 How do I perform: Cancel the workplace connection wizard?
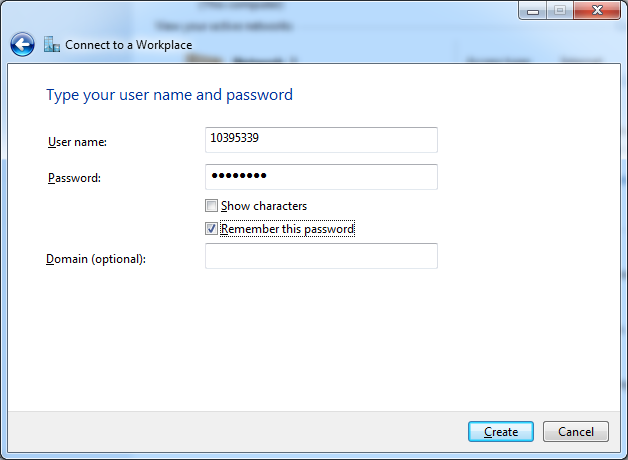pyautogui.click(x=576, y=432)
